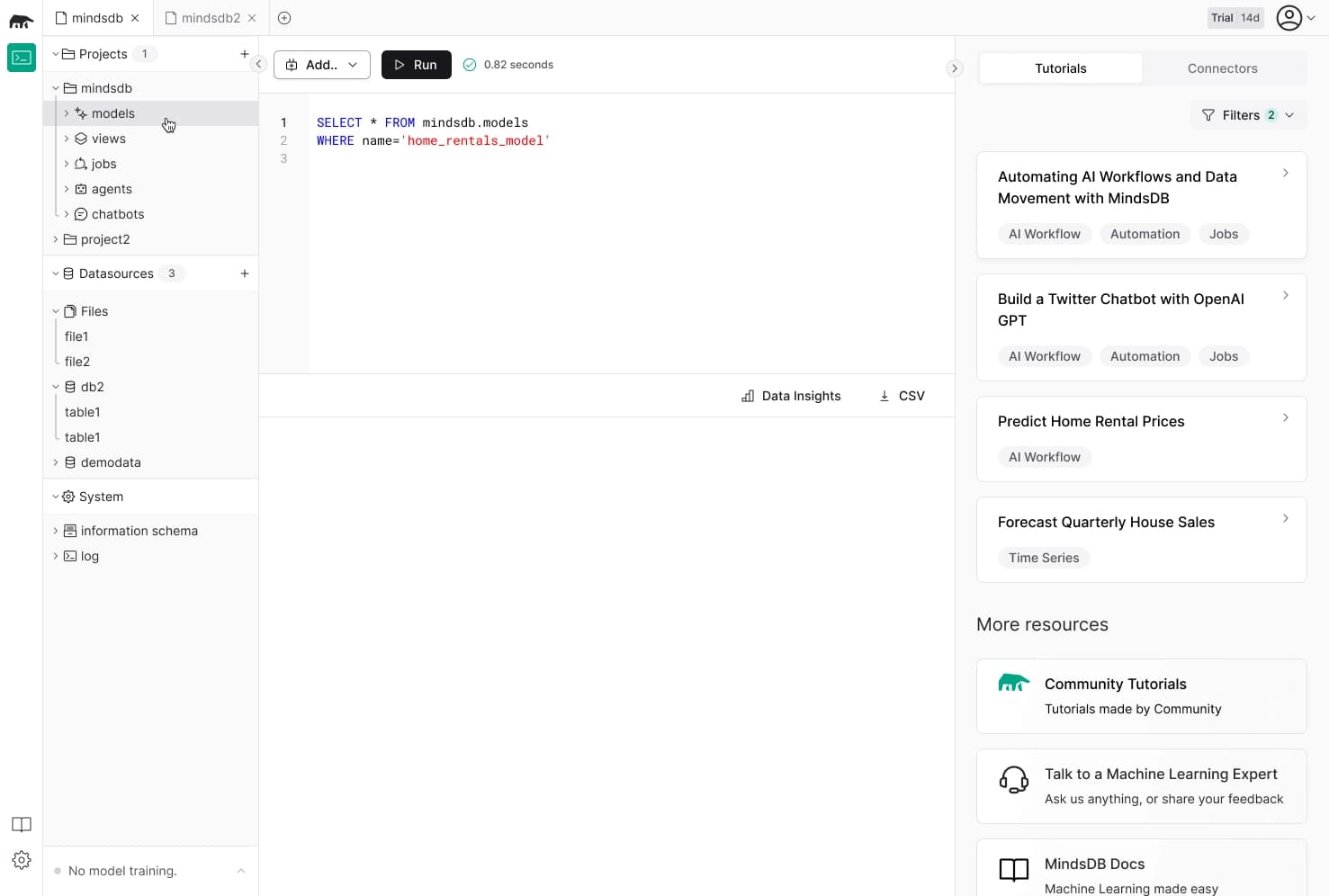
Task: Click the headset icon for ML Expert
Action: 1014,779
